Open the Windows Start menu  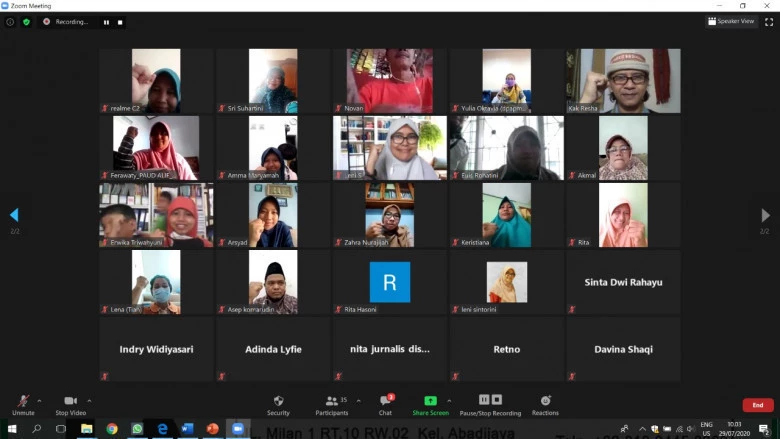click(12, 429)
